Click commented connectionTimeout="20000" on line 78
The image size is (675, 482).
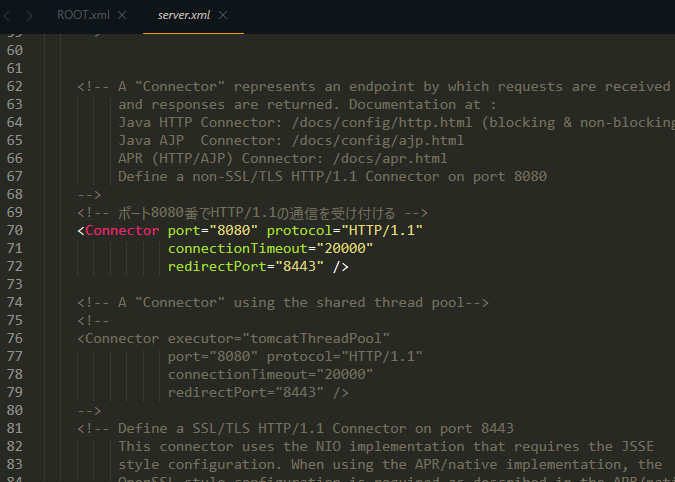pos(270,374)
